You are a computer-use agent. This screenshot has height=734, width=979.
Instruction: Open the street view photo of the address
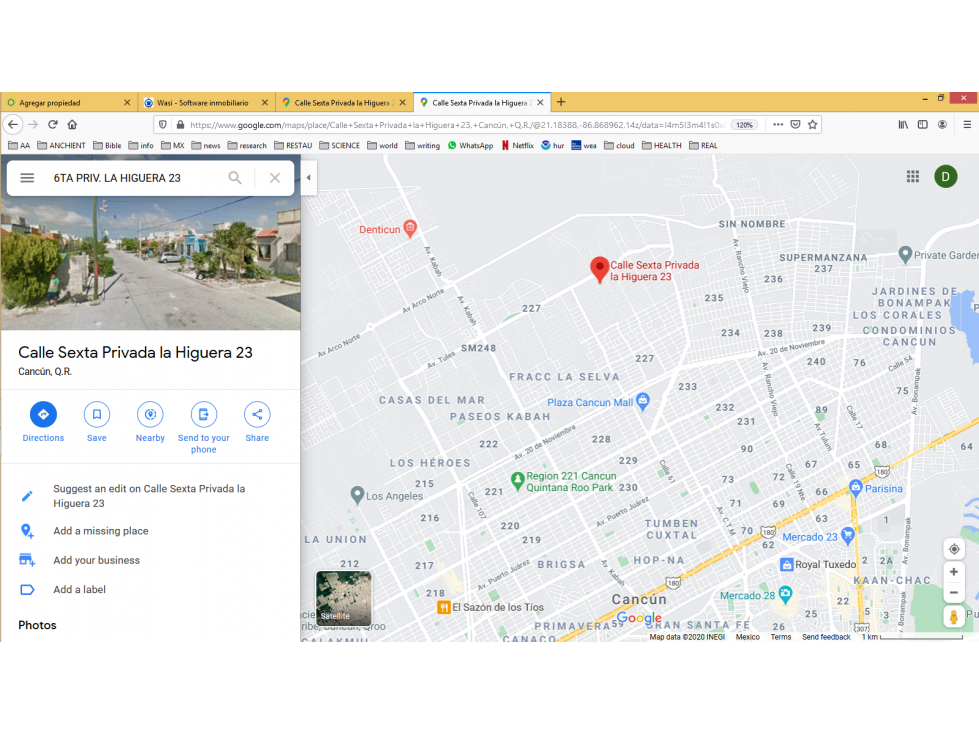(x=150, y=262)
